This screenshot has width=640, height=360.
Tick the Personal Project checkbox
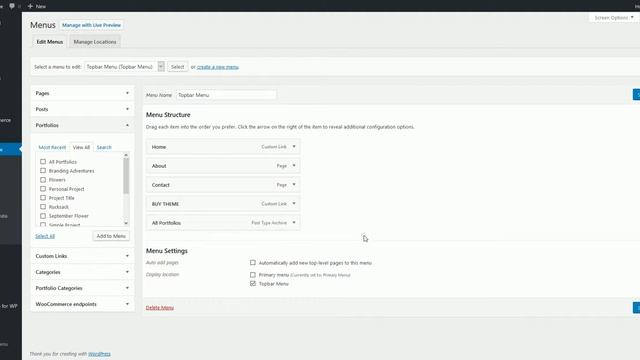43,189
